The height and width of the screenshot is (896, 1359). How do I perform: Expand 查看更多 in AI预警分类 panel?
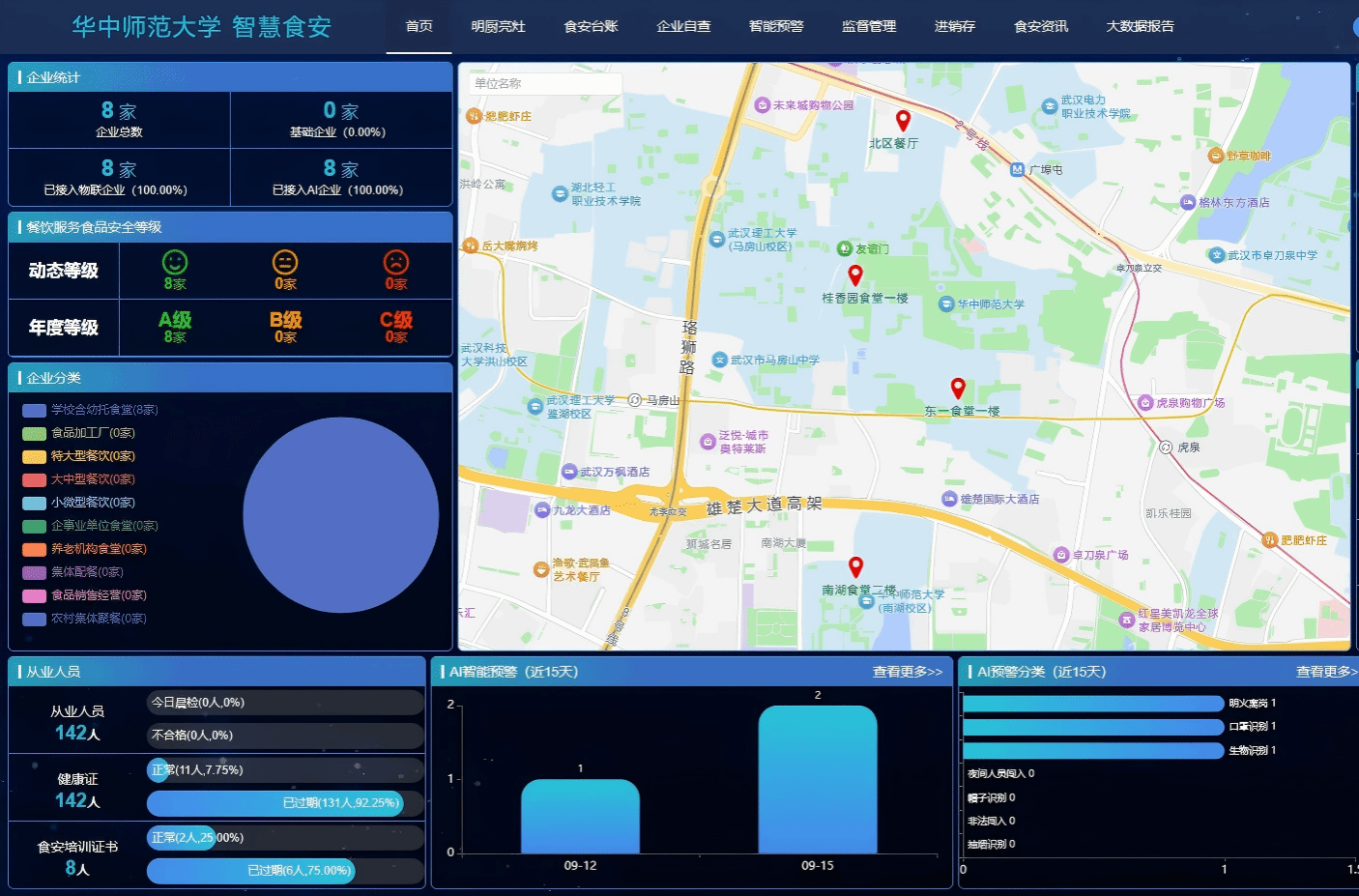click(1325, 672)
